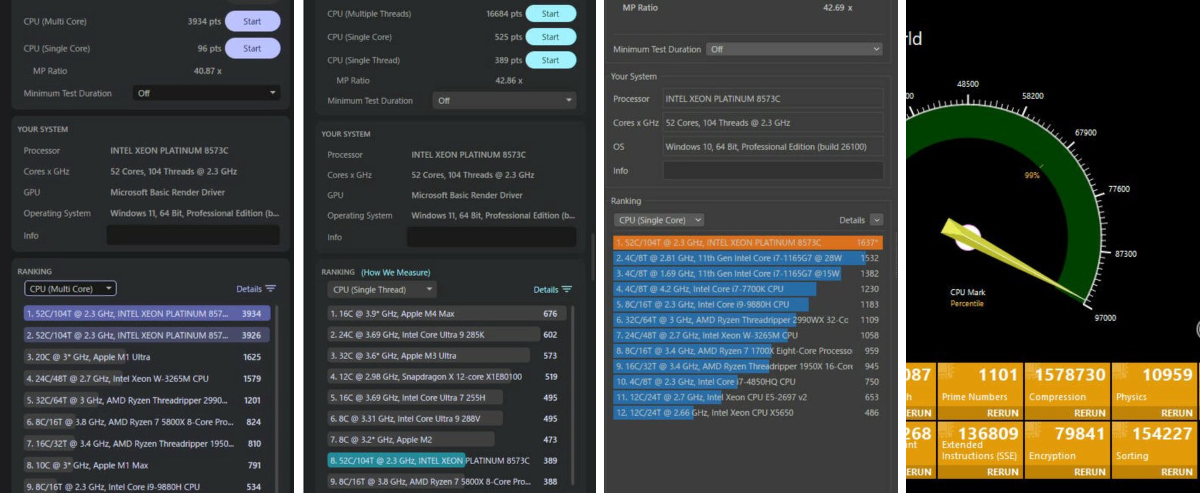The height and width of the screenshot is (493, 1200).
Task: Select Ryzen 7 1700X row scoring 959
Action: click(x=749, y=351)
